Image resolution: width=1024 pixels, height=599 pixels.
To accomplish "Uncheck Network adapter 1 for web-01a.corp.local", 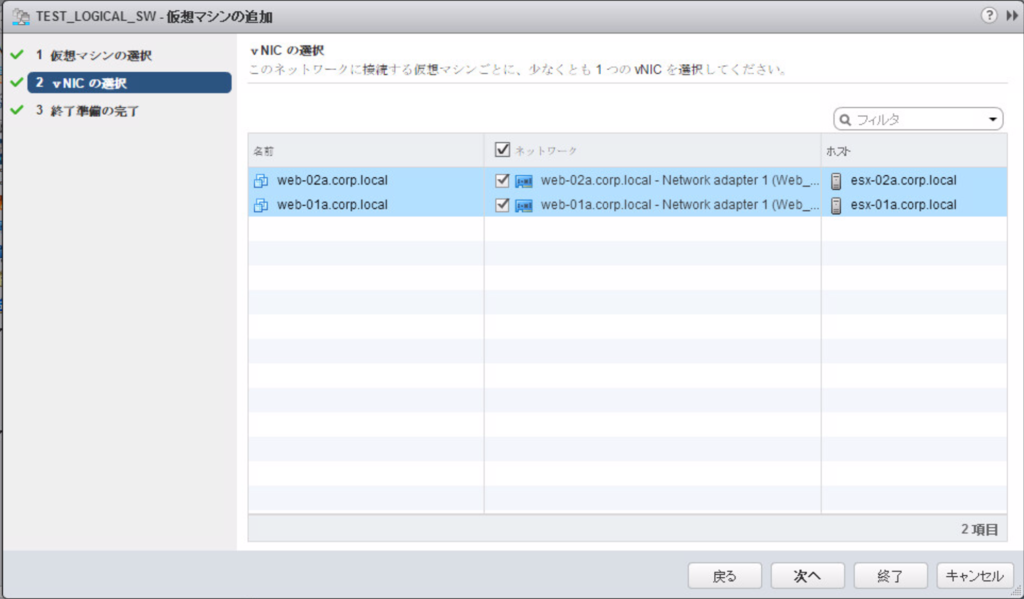I will [500, 204].
